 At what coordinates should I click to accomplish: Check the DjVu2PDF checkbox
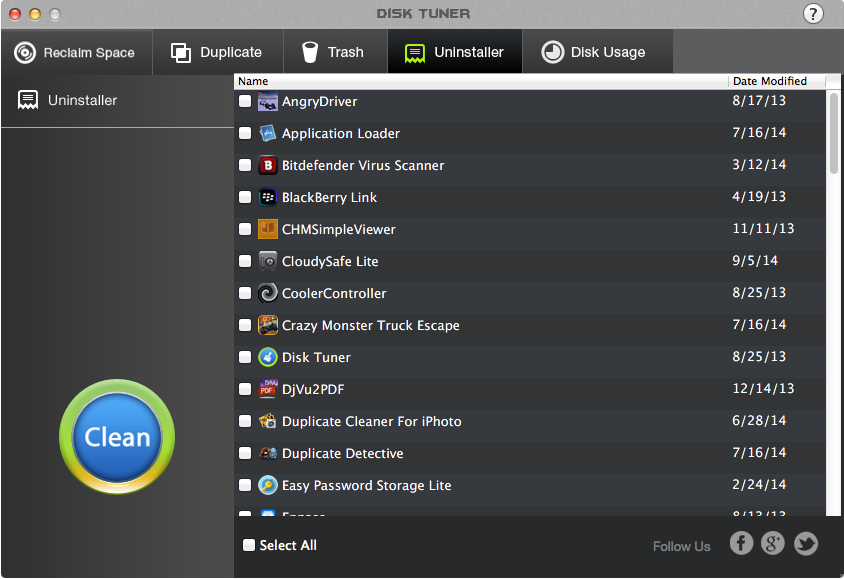[245, 389]
